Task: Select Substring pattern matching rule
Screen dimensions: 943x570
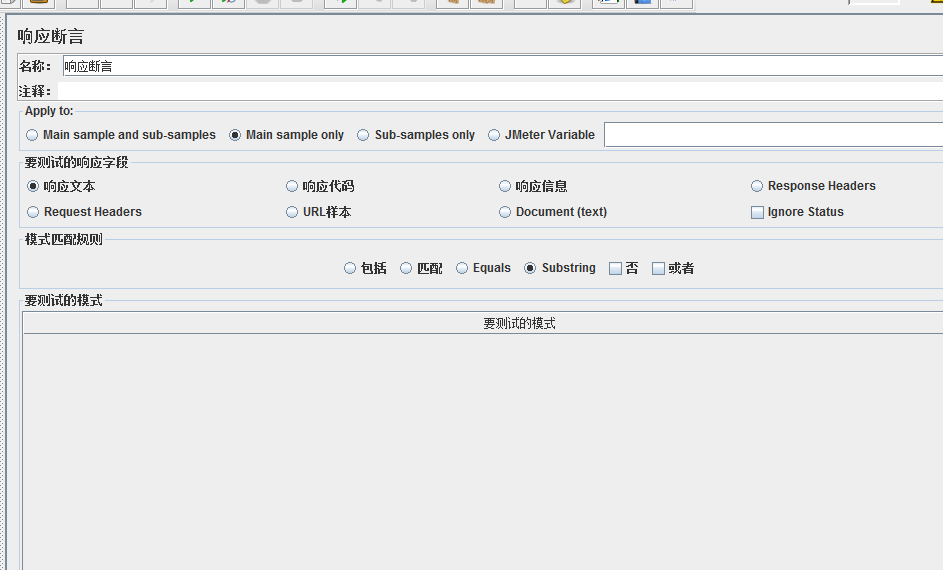Action: (530, 268)
